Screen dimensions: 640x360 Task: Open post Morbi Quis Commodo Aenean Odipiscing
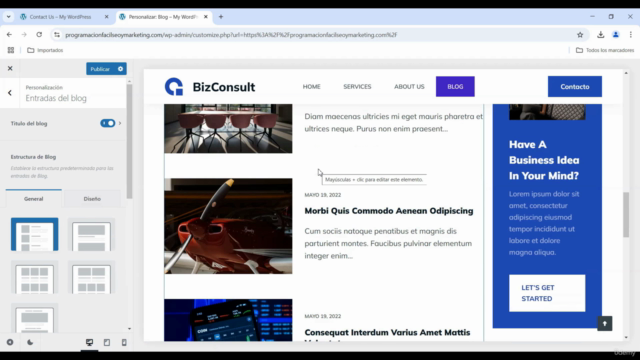(389, 211)
